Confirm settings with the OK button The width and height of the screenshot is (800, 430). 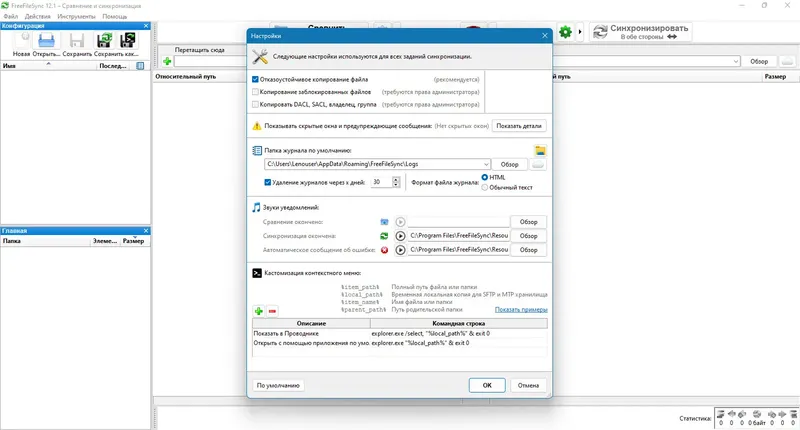[x=487, y=385]
